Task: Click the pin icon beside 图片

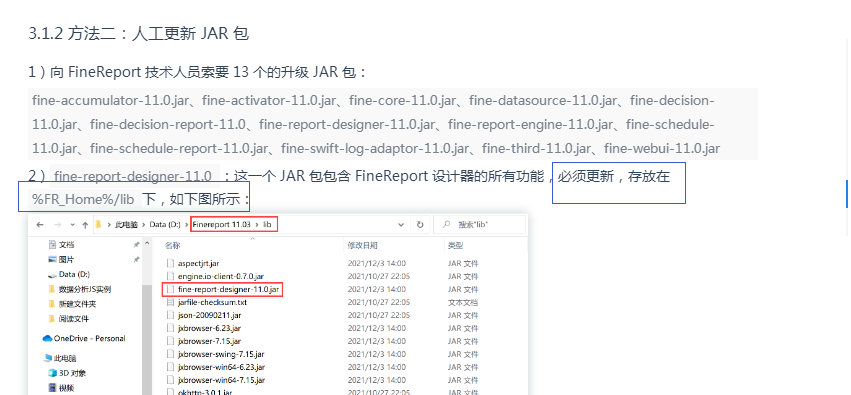Action: click(x=136, y=259)
